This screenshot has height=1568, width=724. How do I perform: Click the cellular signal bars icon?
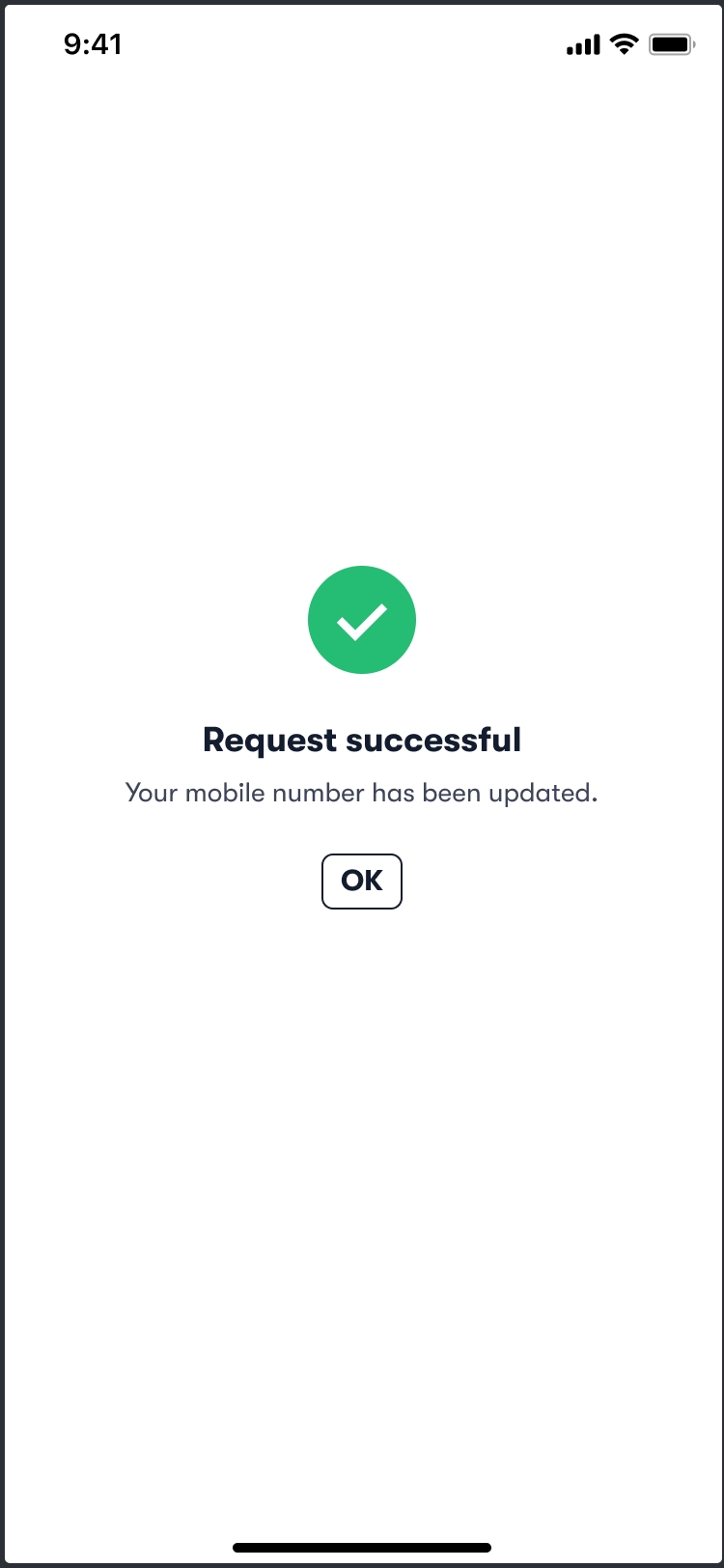click(x=583, y=44)
